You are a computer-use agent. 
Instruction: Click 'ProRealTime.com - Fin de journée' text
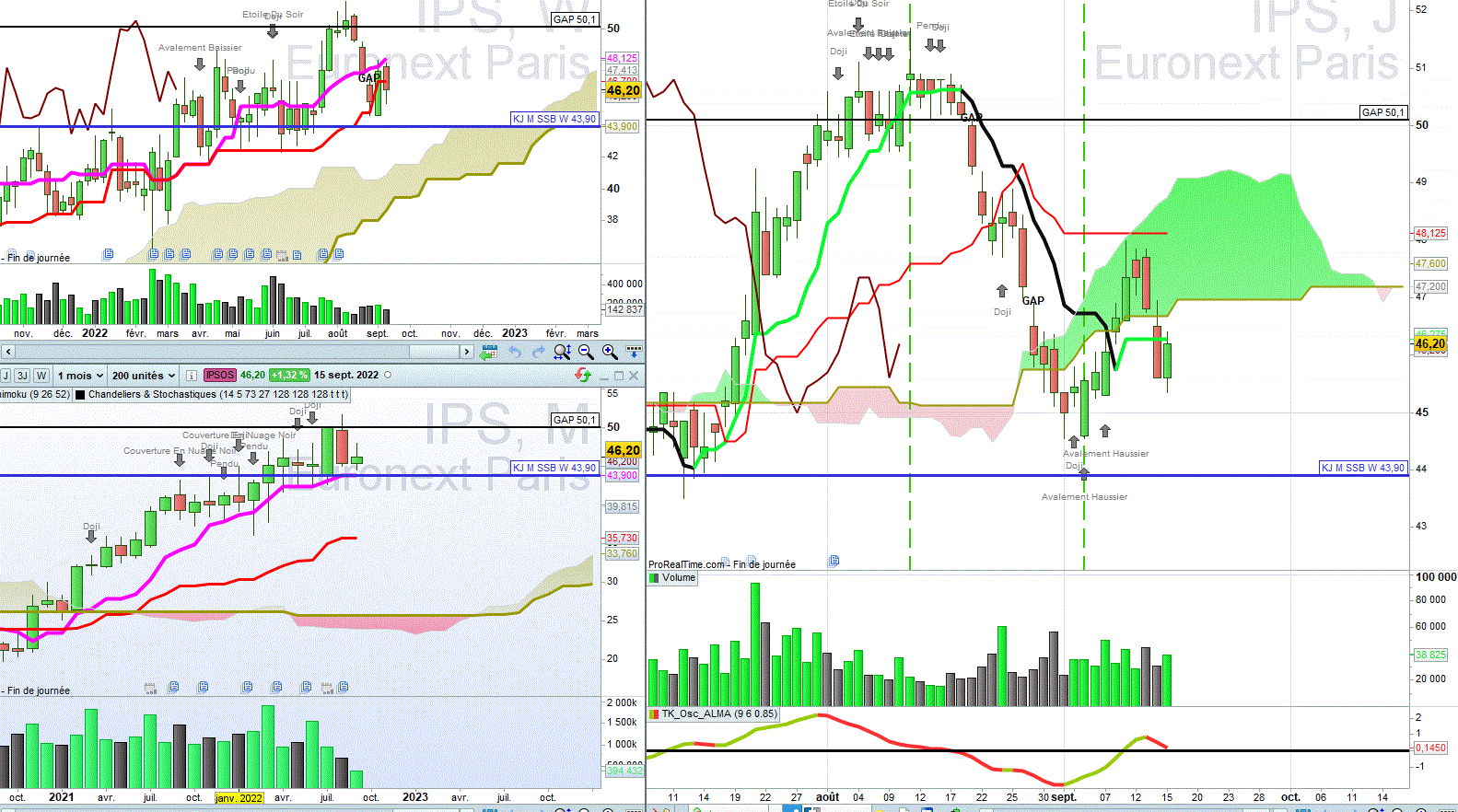point(722,564)
